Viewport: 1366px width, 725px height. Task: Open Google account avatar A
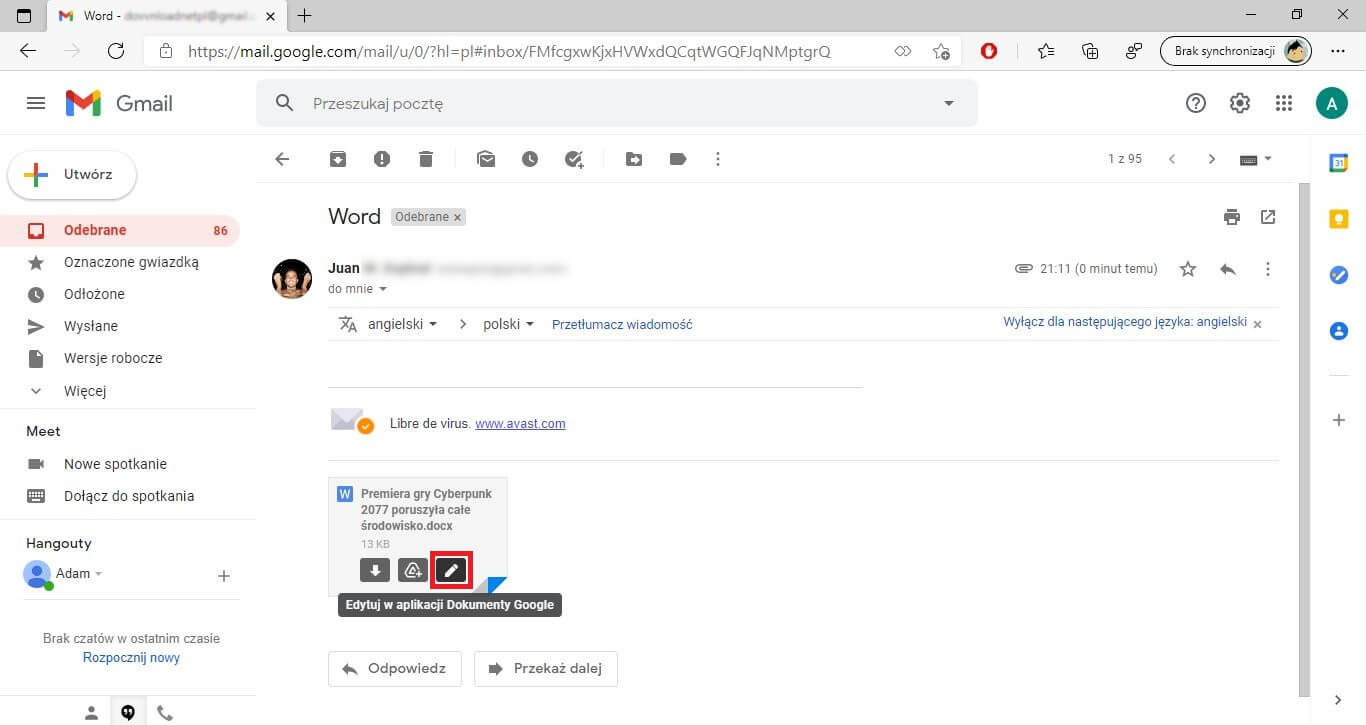[1332, 103]
